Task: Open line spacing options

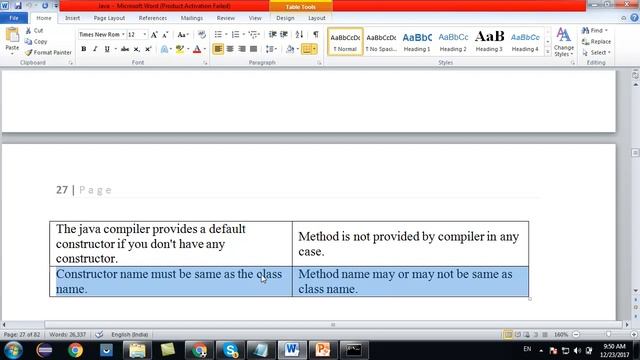Action: tap(271, 49)
